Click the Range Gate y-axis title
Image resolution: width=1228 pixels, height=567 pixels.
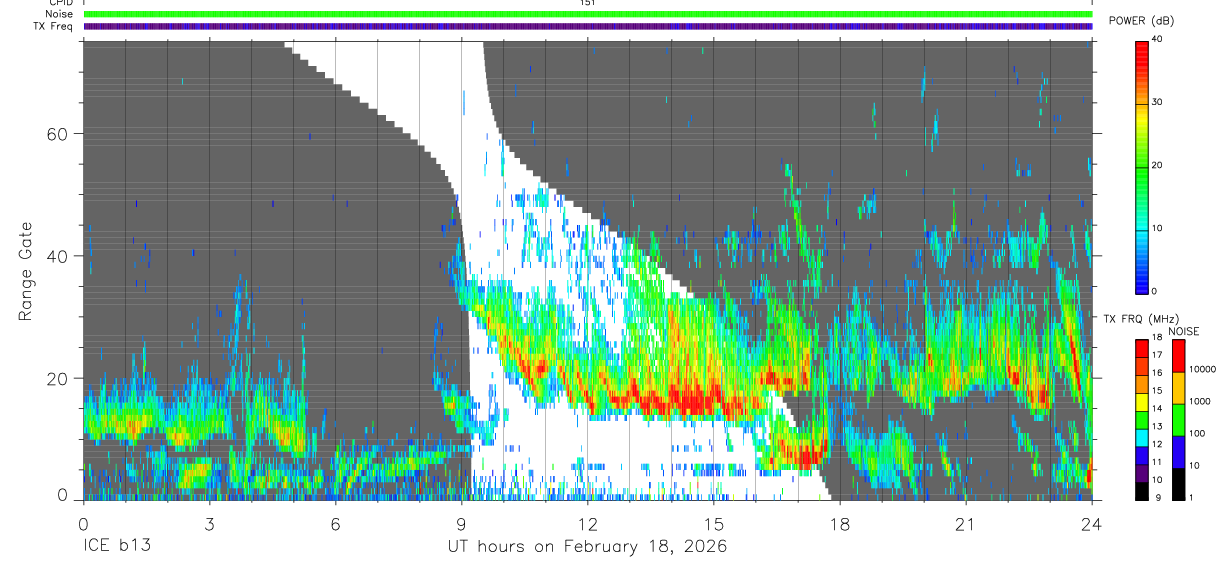pyautogui.click(x=27, y=271)
